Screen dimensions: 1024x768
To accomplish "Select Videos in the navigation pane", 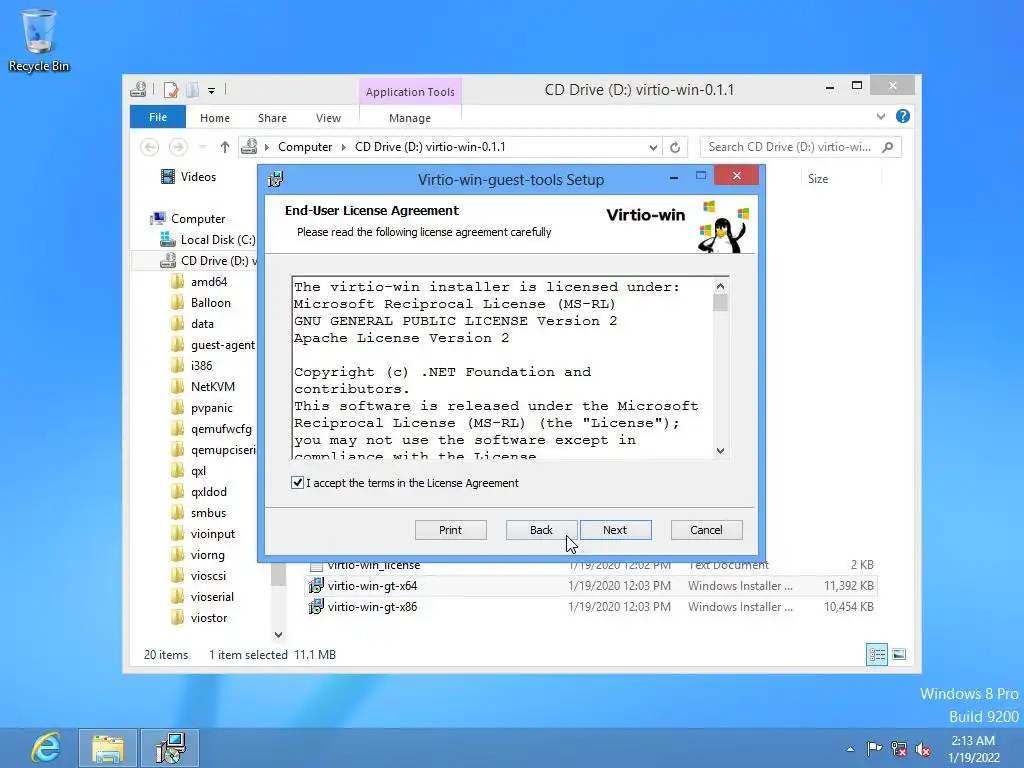I will pyautogui.click(x=189, y=177).
